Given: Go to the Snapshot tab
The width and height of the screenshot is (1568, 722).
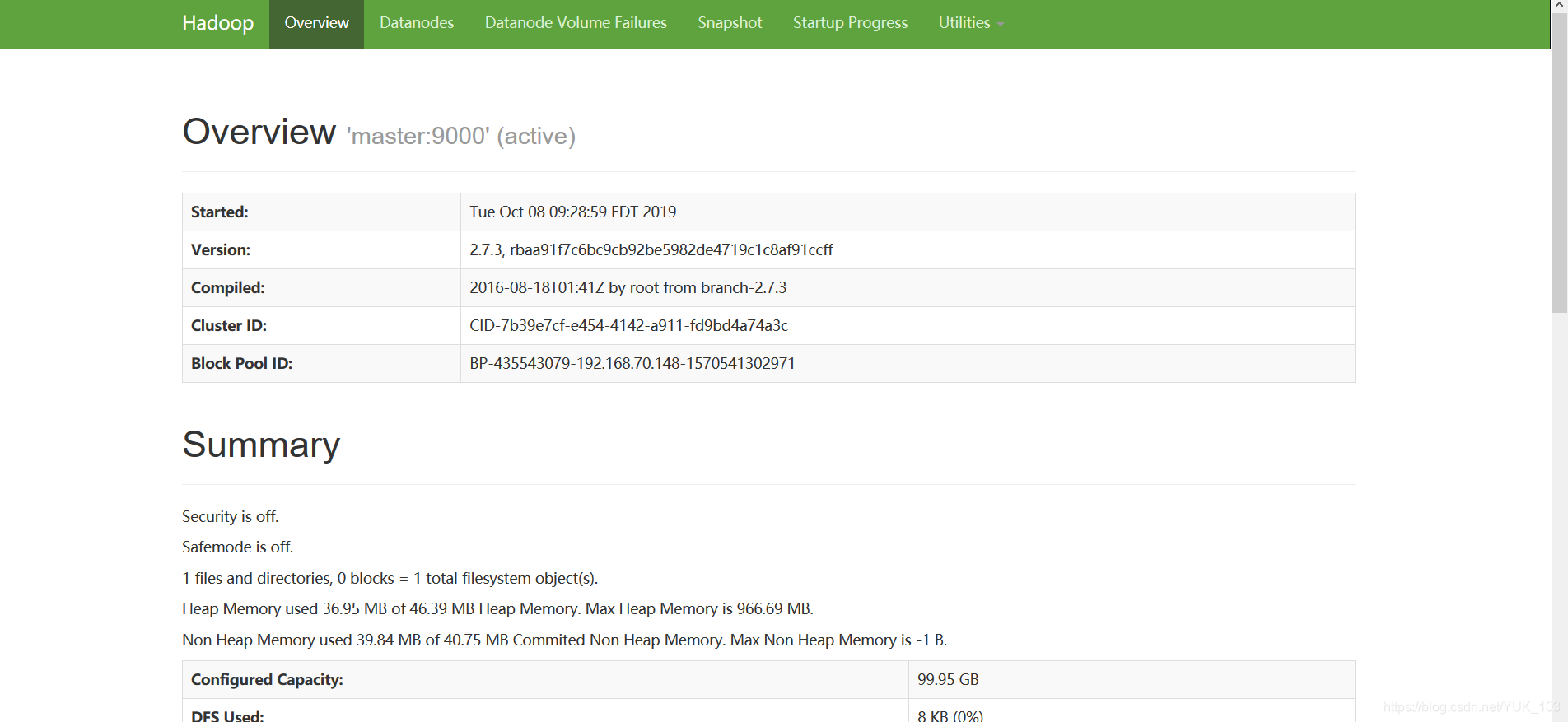Looking at the screenshot, I should click(x=730, y=24).
